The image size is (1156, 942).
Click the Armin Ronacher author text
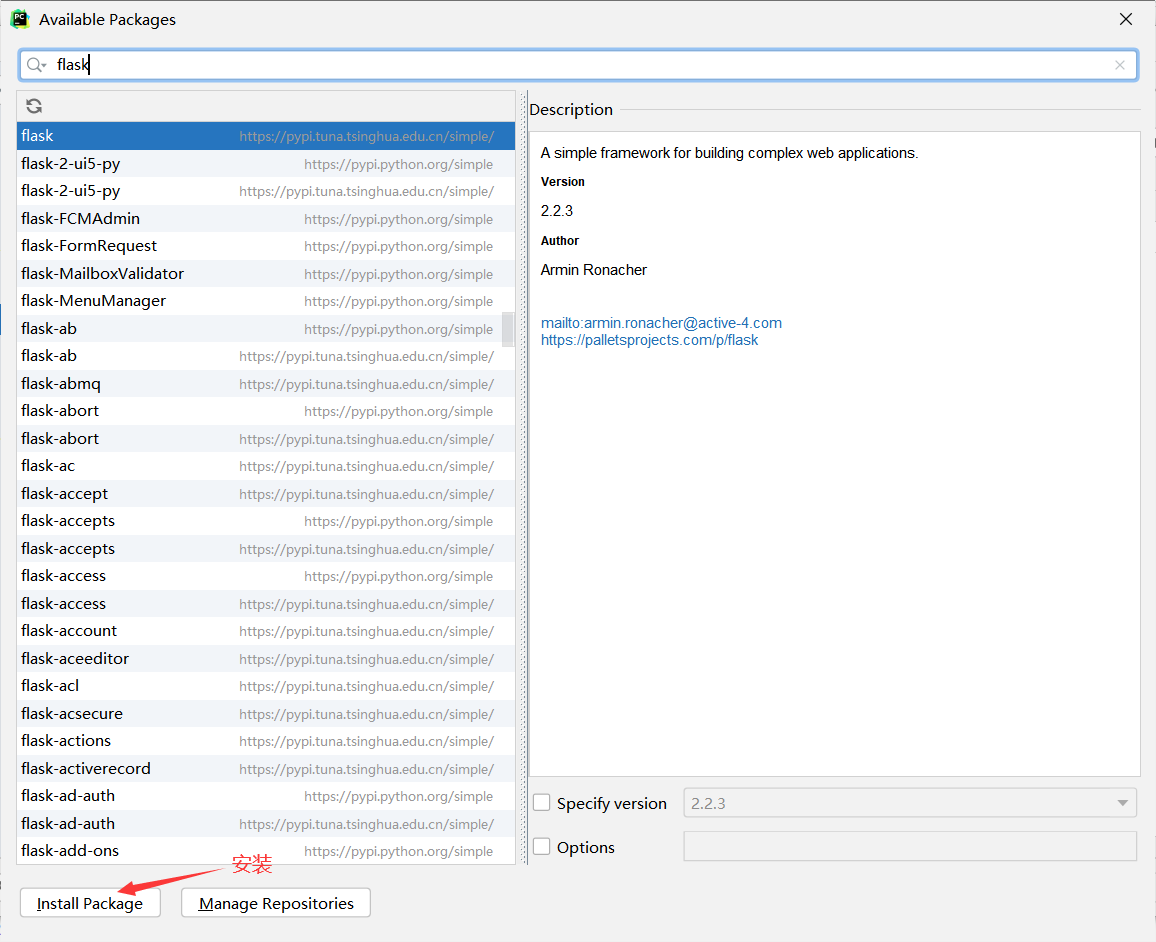pos(593,270)
